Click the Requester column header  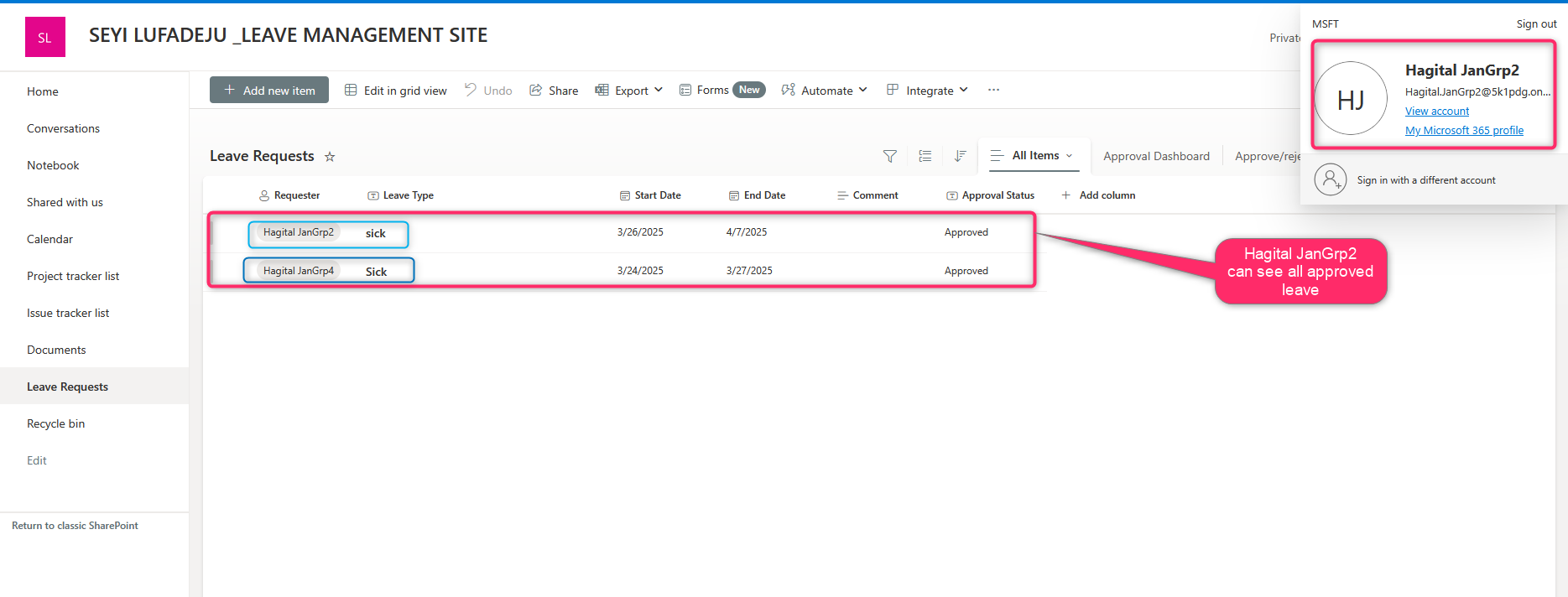[x=289, y=195]
